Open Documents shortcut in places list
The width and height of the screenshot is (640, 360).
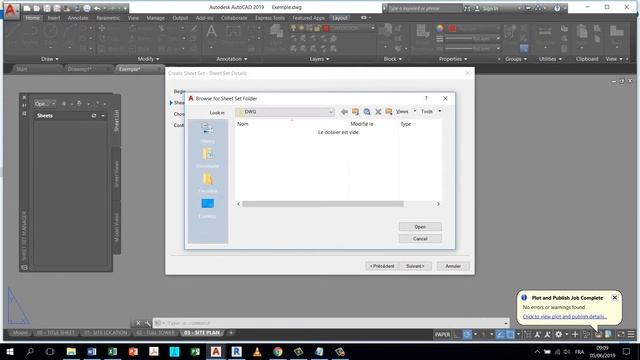(x=207, y=158)
